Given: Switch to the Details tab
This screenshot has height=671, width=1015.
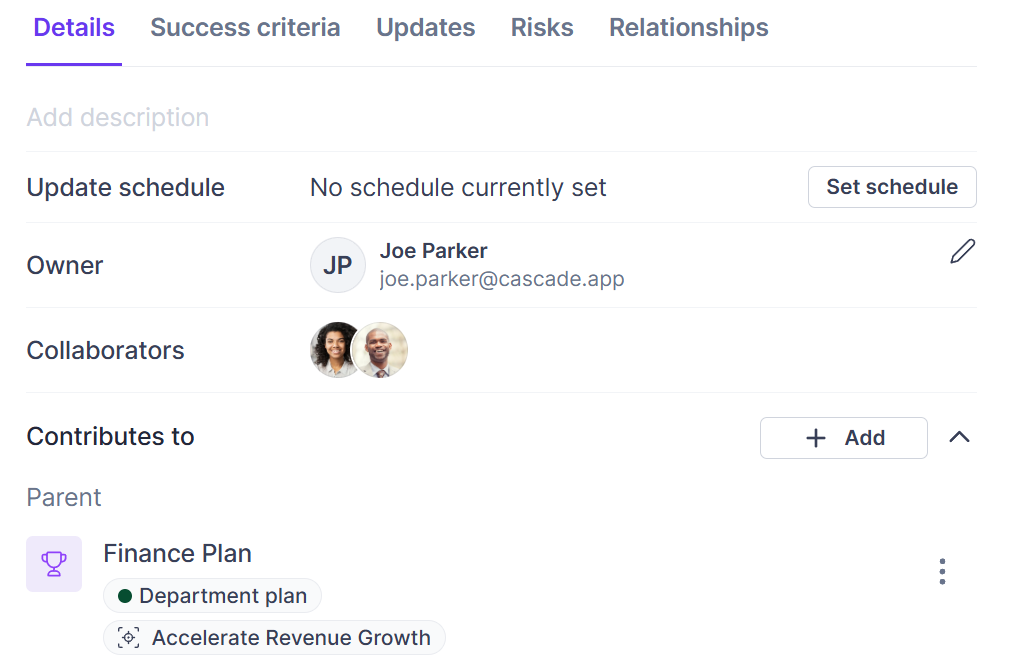Looking at the screenshot, I should tap(74, 28).
